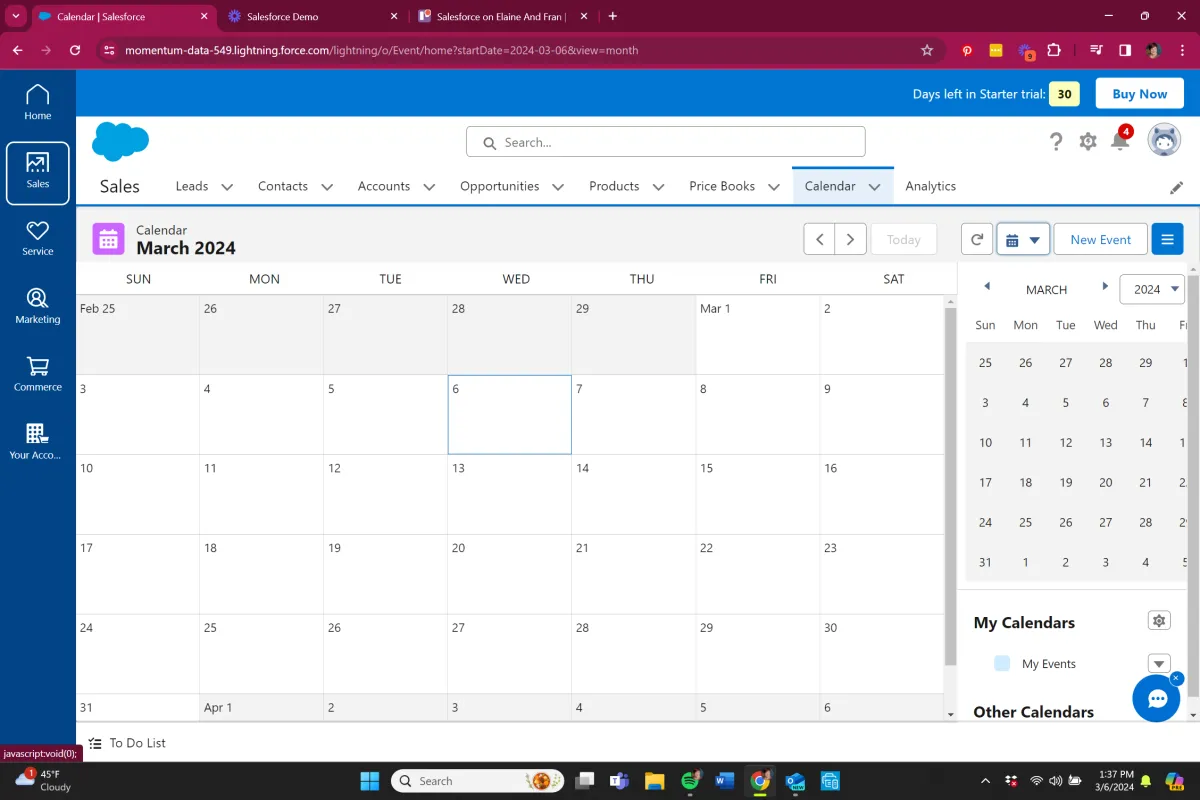Open the chat bubble assistant
Screen dimensions: 1200x800
pyautogui.click(x=1157, y=698)
